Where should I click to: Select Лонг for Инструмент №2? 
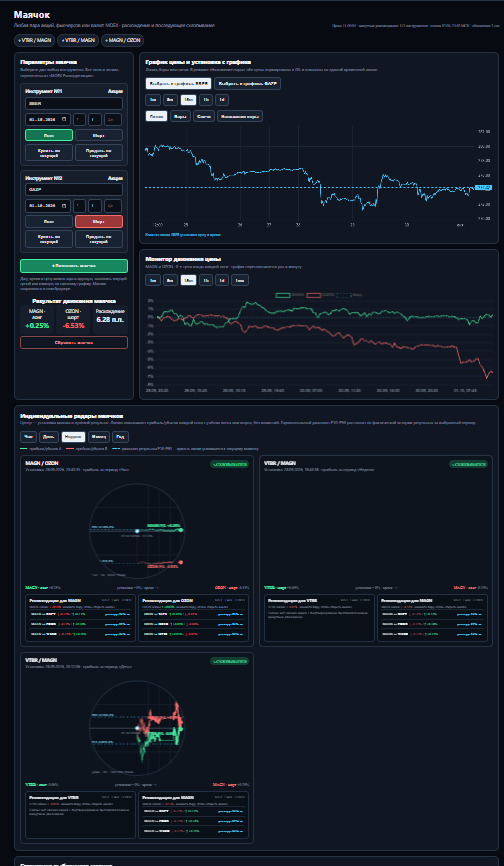click(49, 221)
